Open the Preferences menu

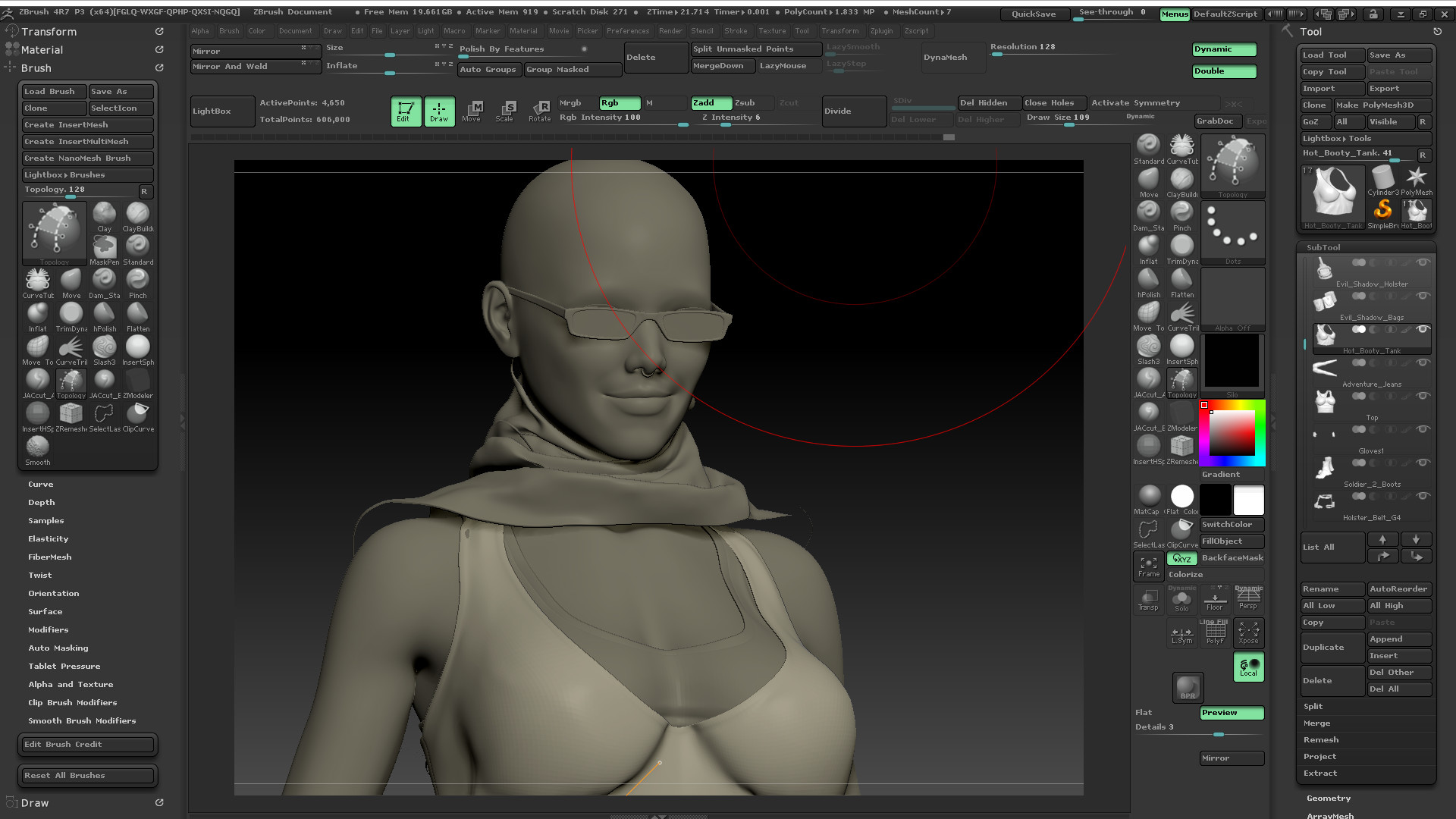point(628,31)
